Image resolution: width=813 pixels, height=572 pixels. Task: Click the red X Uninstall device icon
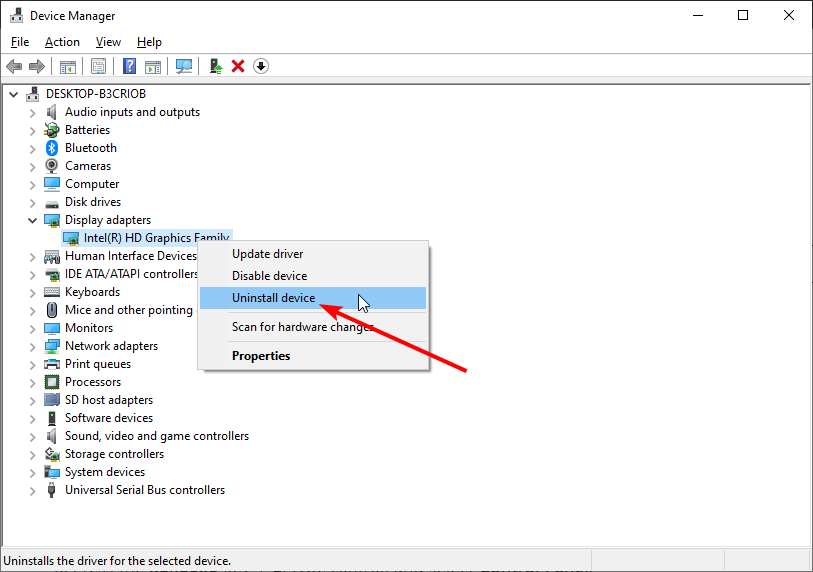click(x=238, y=66)
